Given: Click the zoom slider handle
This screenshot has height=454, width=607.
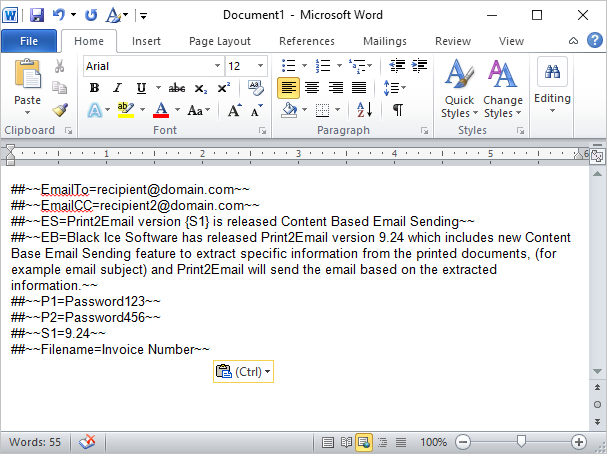Looking at the screenshot, I should coord(521,441).
